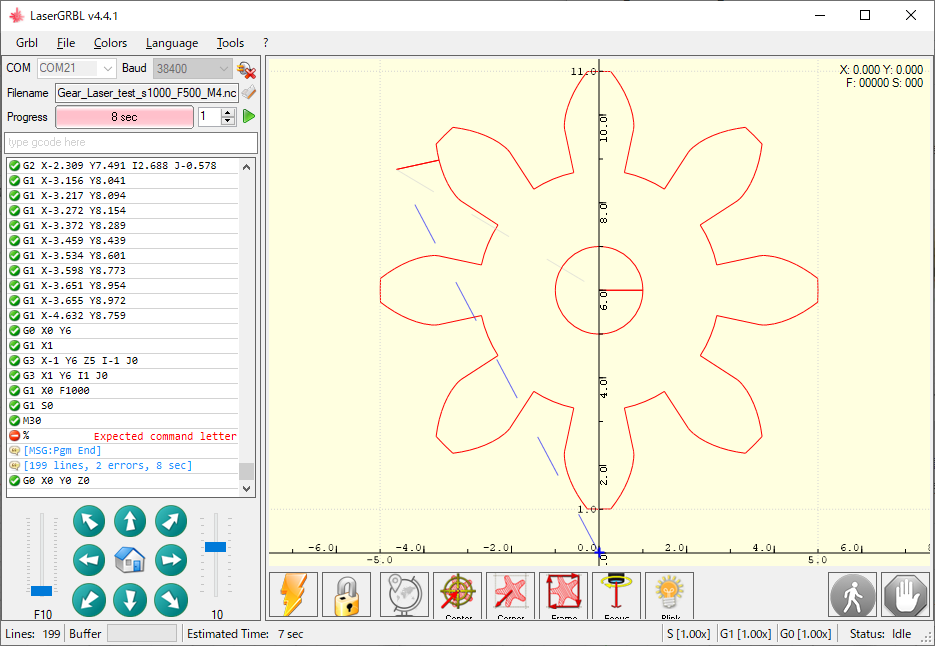Click the hand Feed Hold button

906,595
